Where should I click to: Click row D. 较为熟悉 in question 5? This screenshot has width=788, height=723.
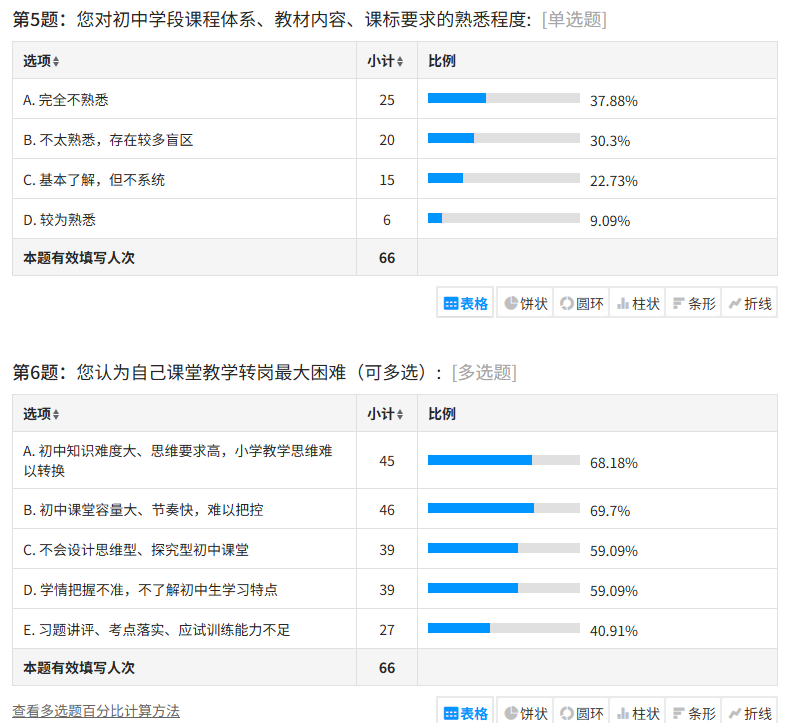395,219
